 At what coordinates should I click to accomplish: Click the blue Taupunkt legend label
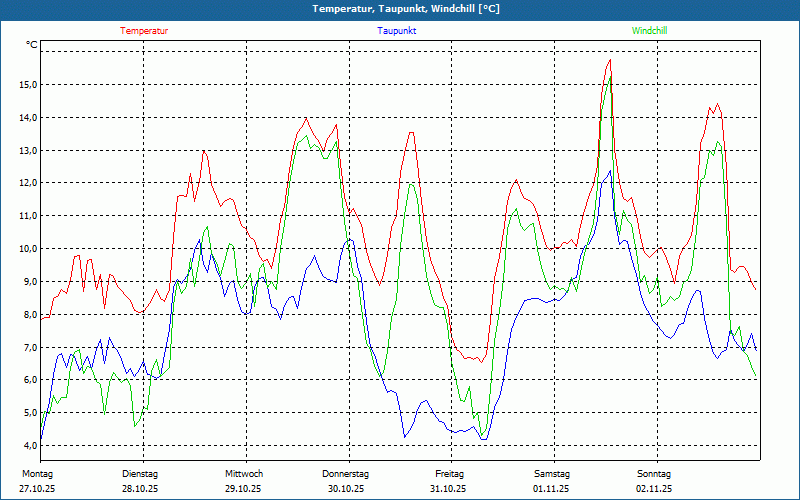397,31
